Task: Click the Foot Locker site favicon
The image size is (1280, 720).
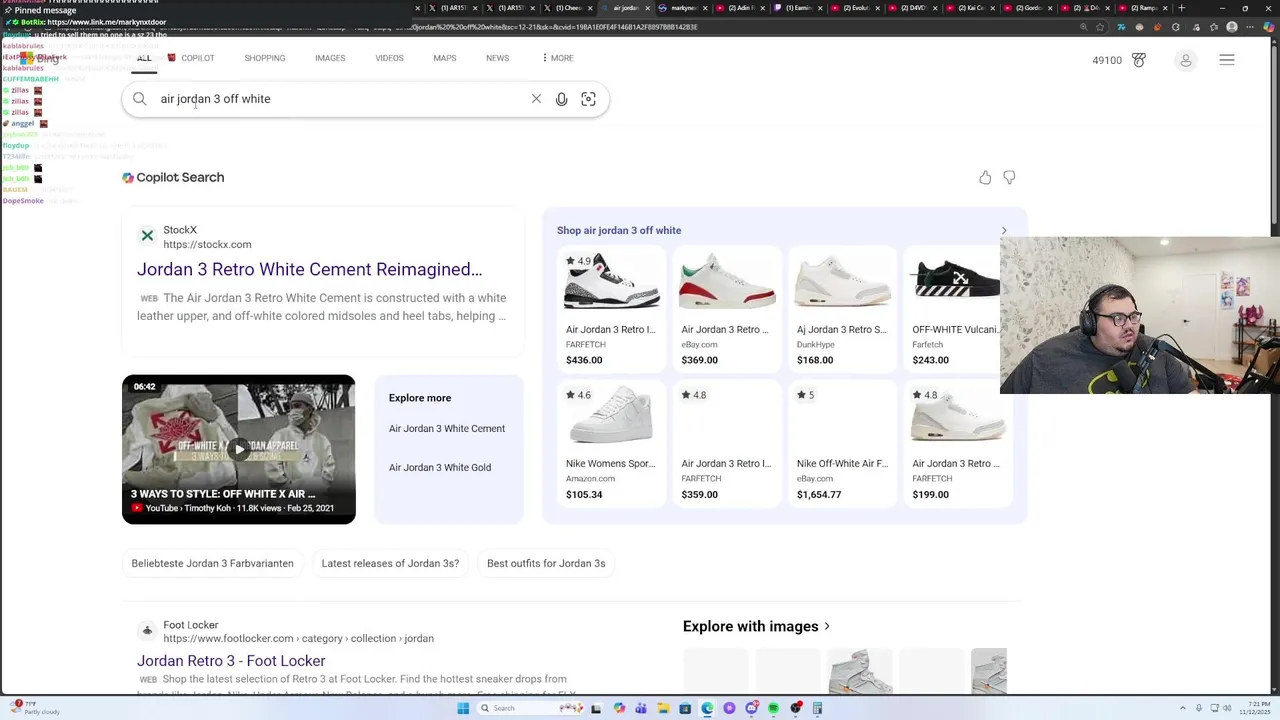Action: tap(147, 631)
